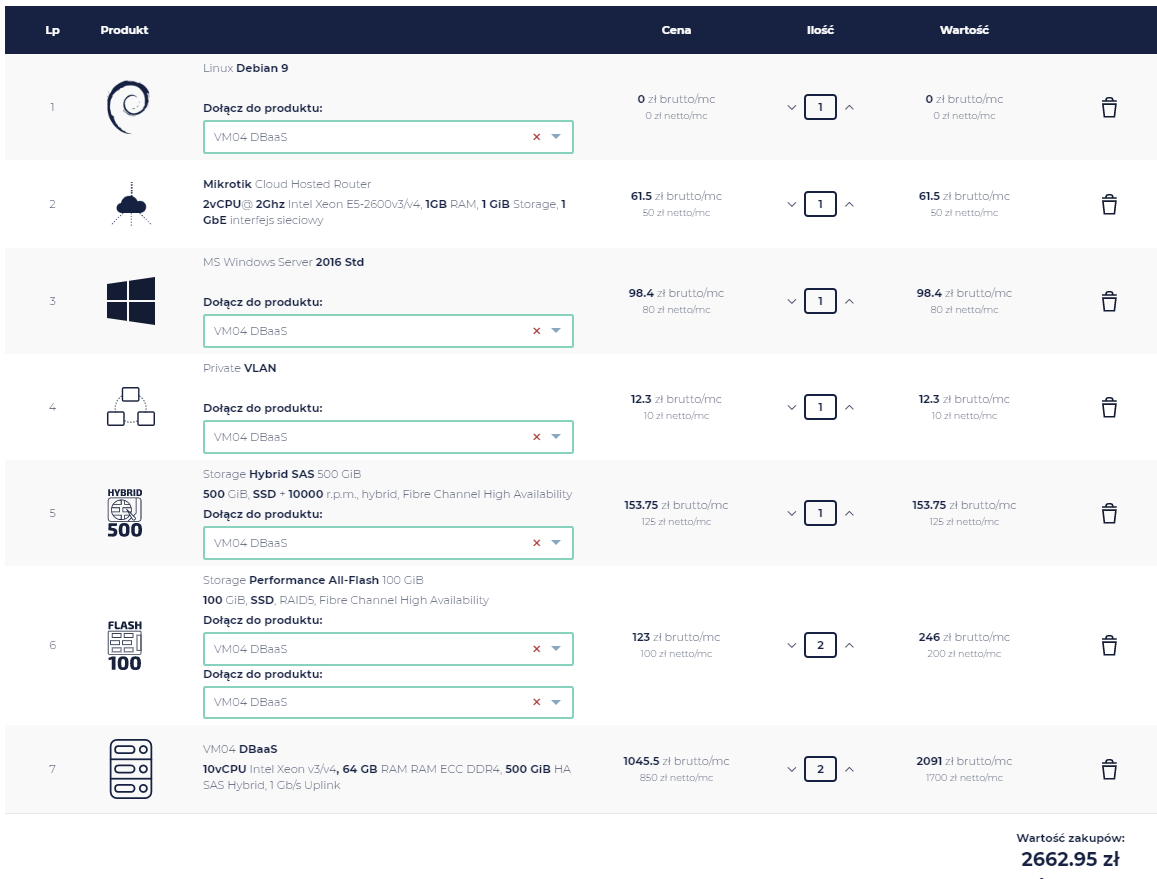1157x879 pixels.
Task: Expand the Private VLAN product dropdown
Action: click(x=557, y=437)
